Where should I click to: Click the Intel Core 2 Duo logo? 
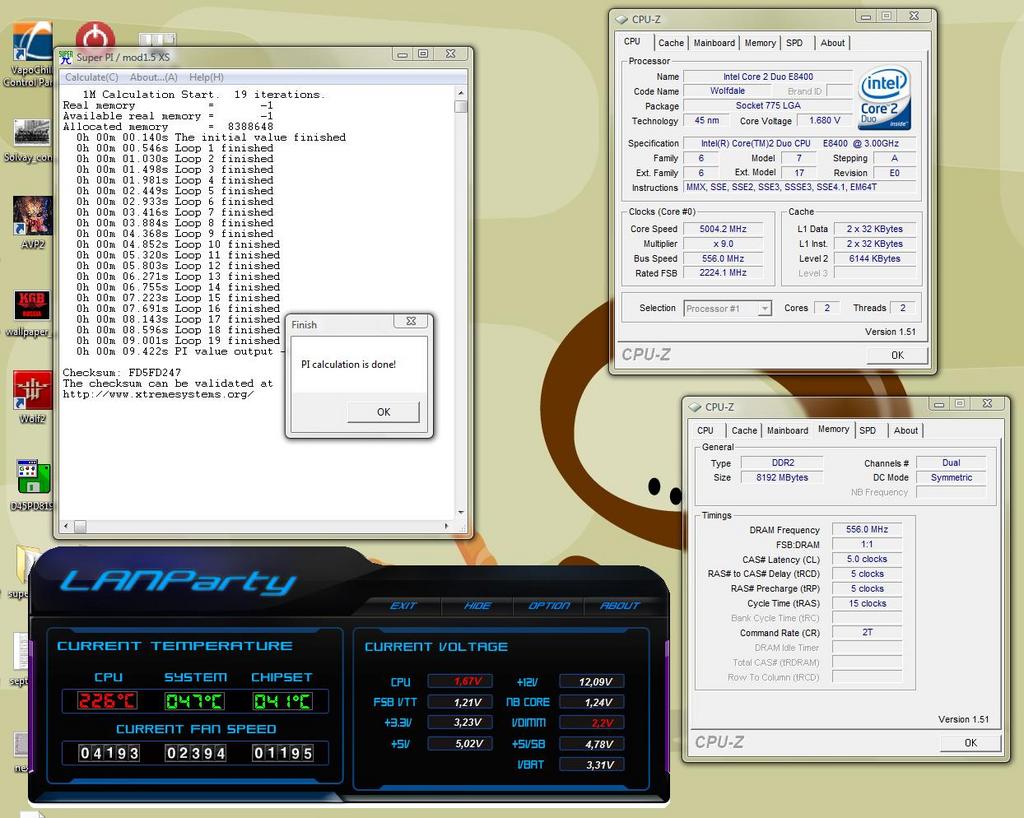point(884,98)
